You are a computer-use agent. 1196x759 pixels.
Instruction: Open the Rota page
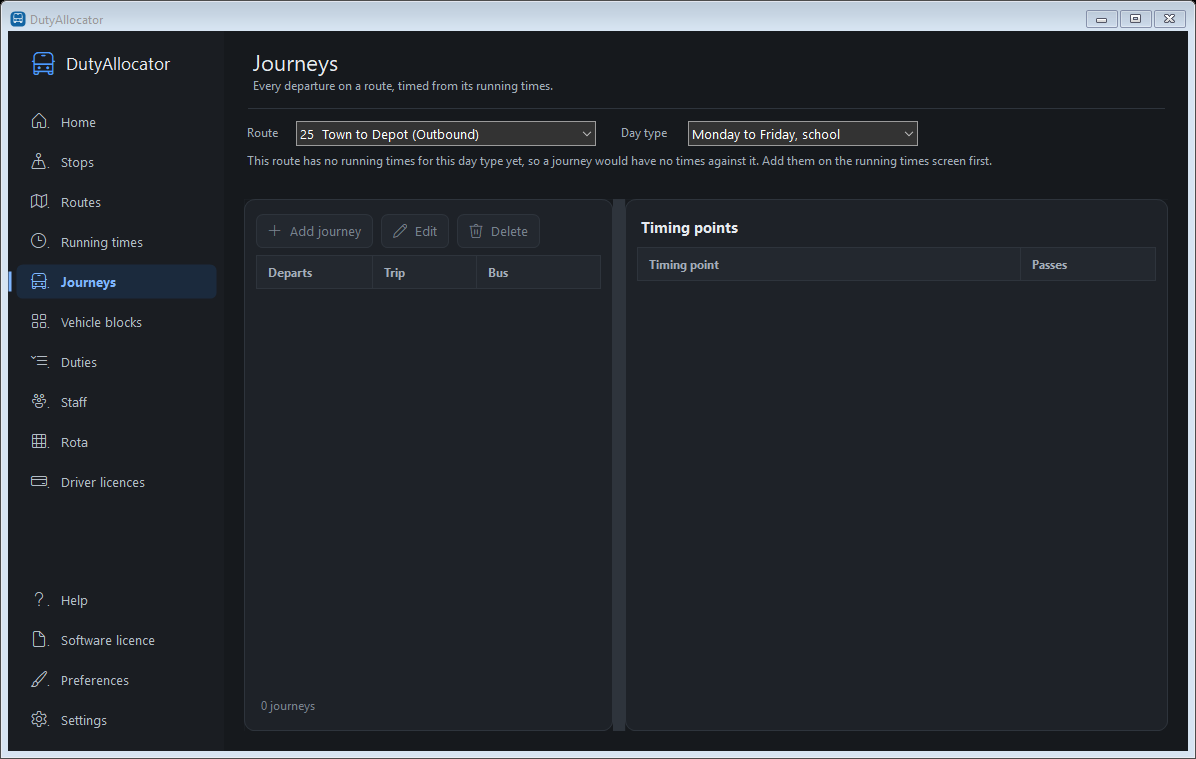pos(117,442)
